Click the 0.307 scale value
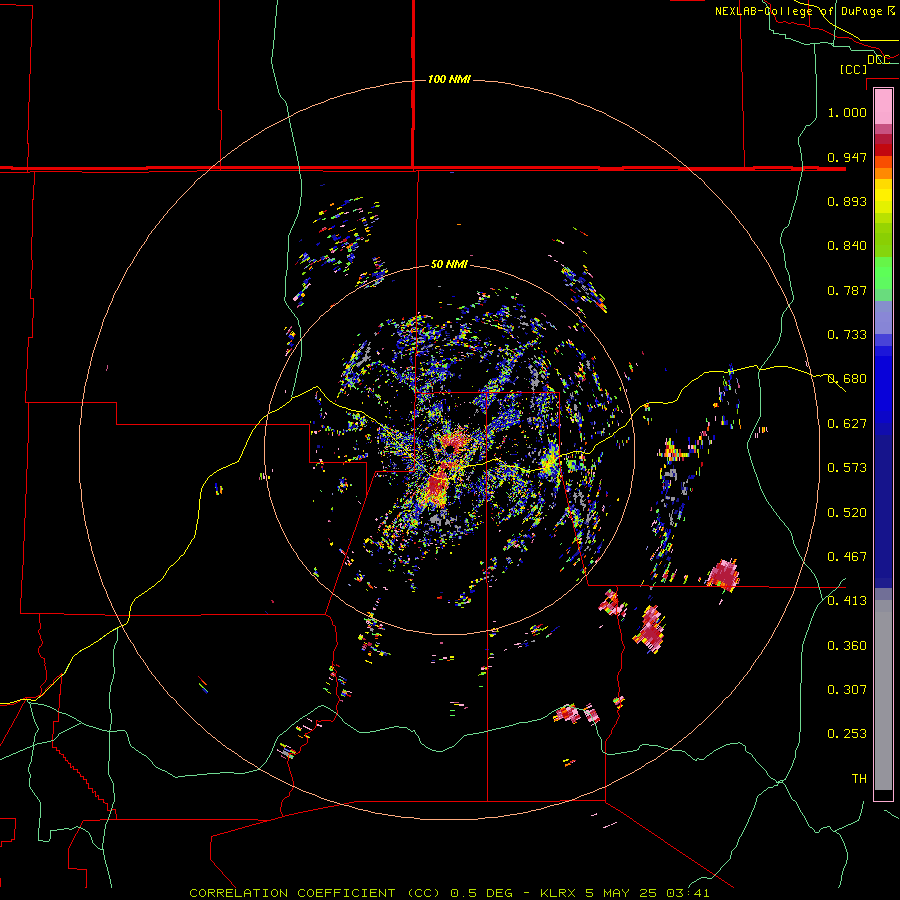The height and width of the screenshot is (900, 900). [x=847, y=690]
